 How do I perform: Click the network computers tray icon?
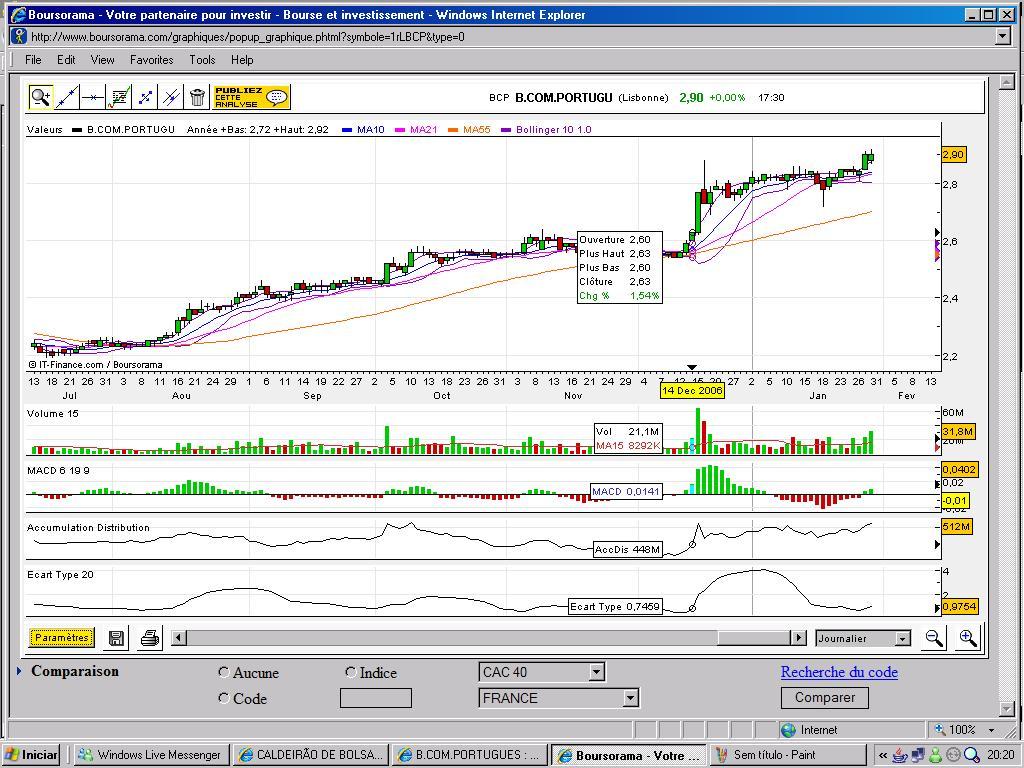918,755
